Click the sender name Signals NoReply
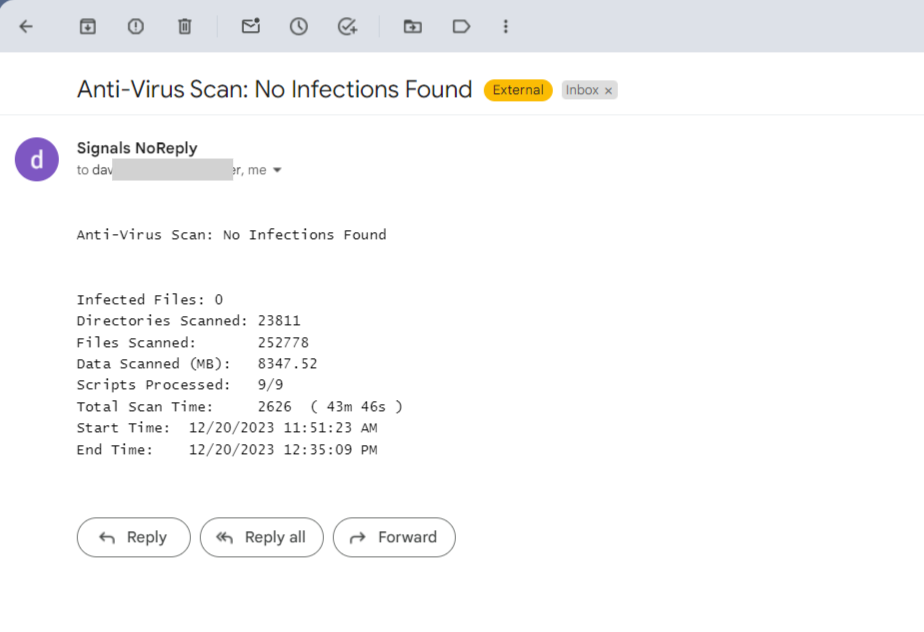Image resolution: width=924 pixels, height=632 pixels. pyautogui.click(x=136, y=148)
